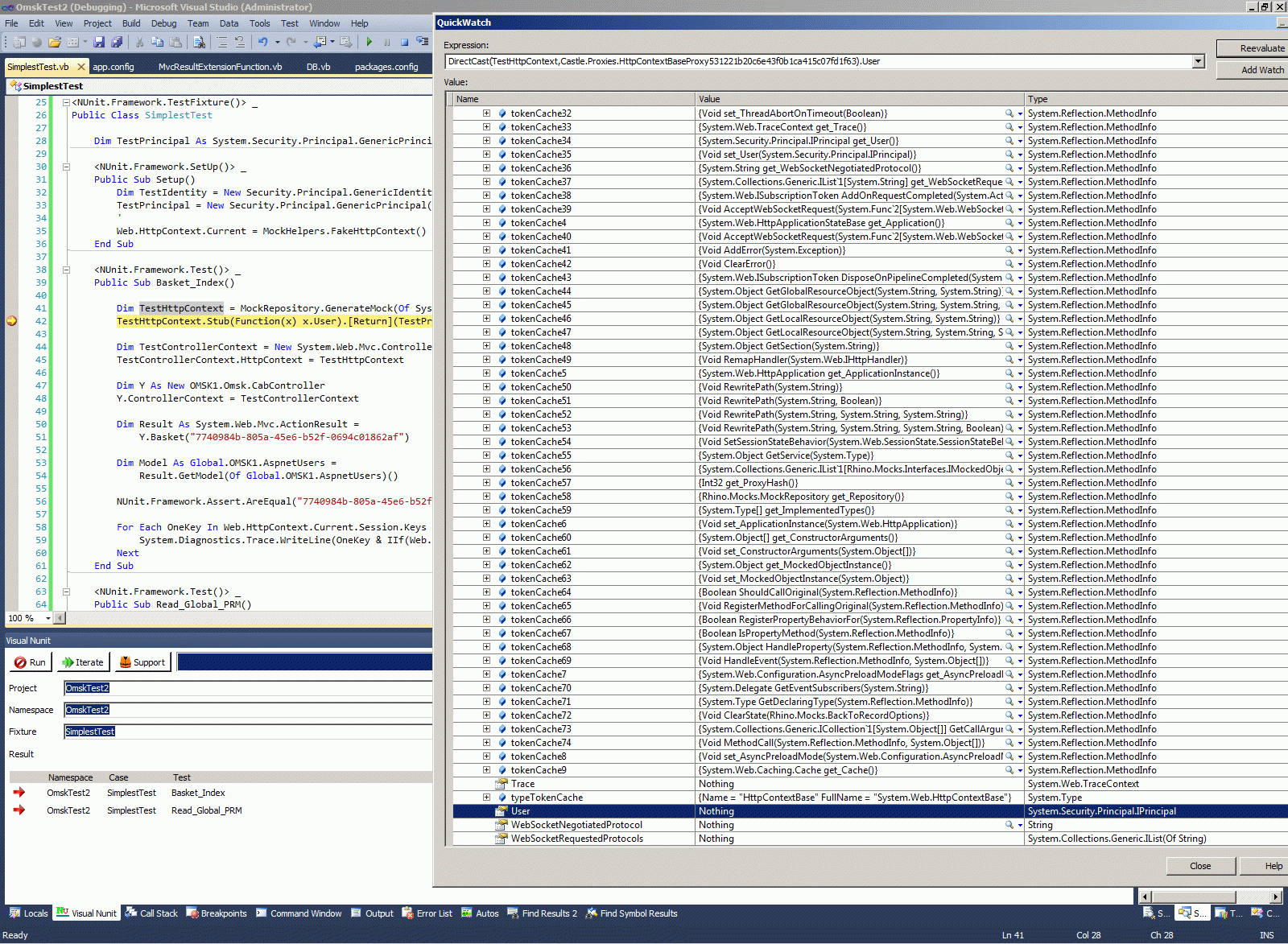The height and width of the screenshot is (944, 1288).
Task: Switch to the MvcResultExtensionFunction.vb tab
Action: 220,67
